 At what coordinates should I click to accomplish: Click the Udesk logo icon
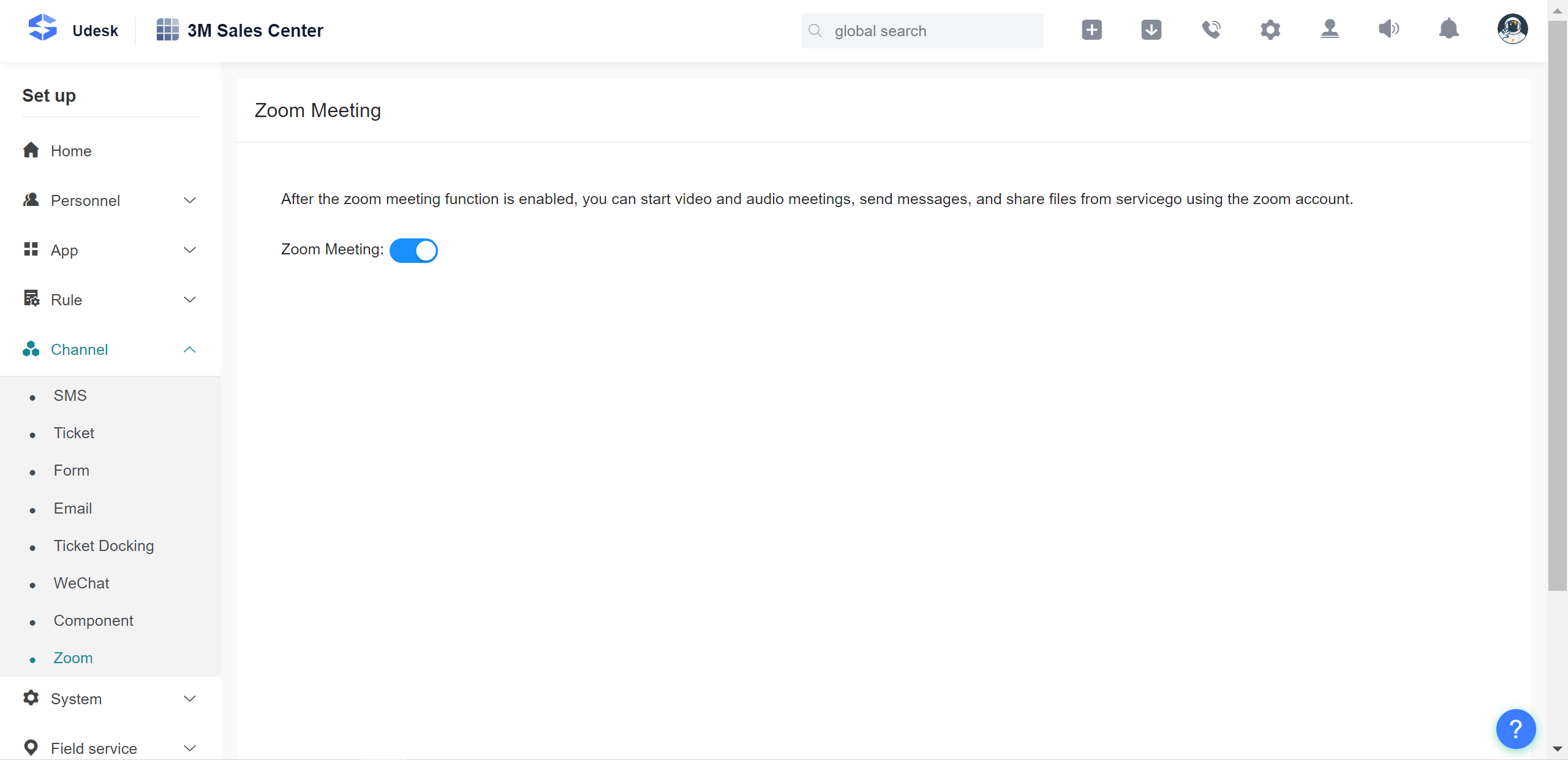[43, 28]
